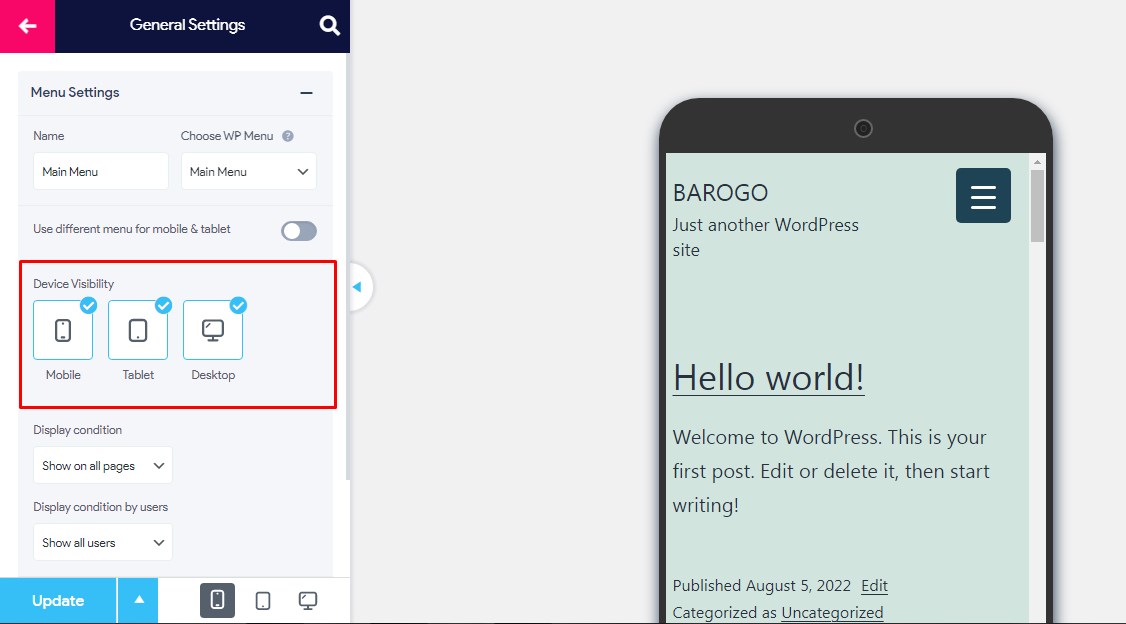Click the Update button
The height and width of the screenshot is (624, 1126).
point(58,600)
